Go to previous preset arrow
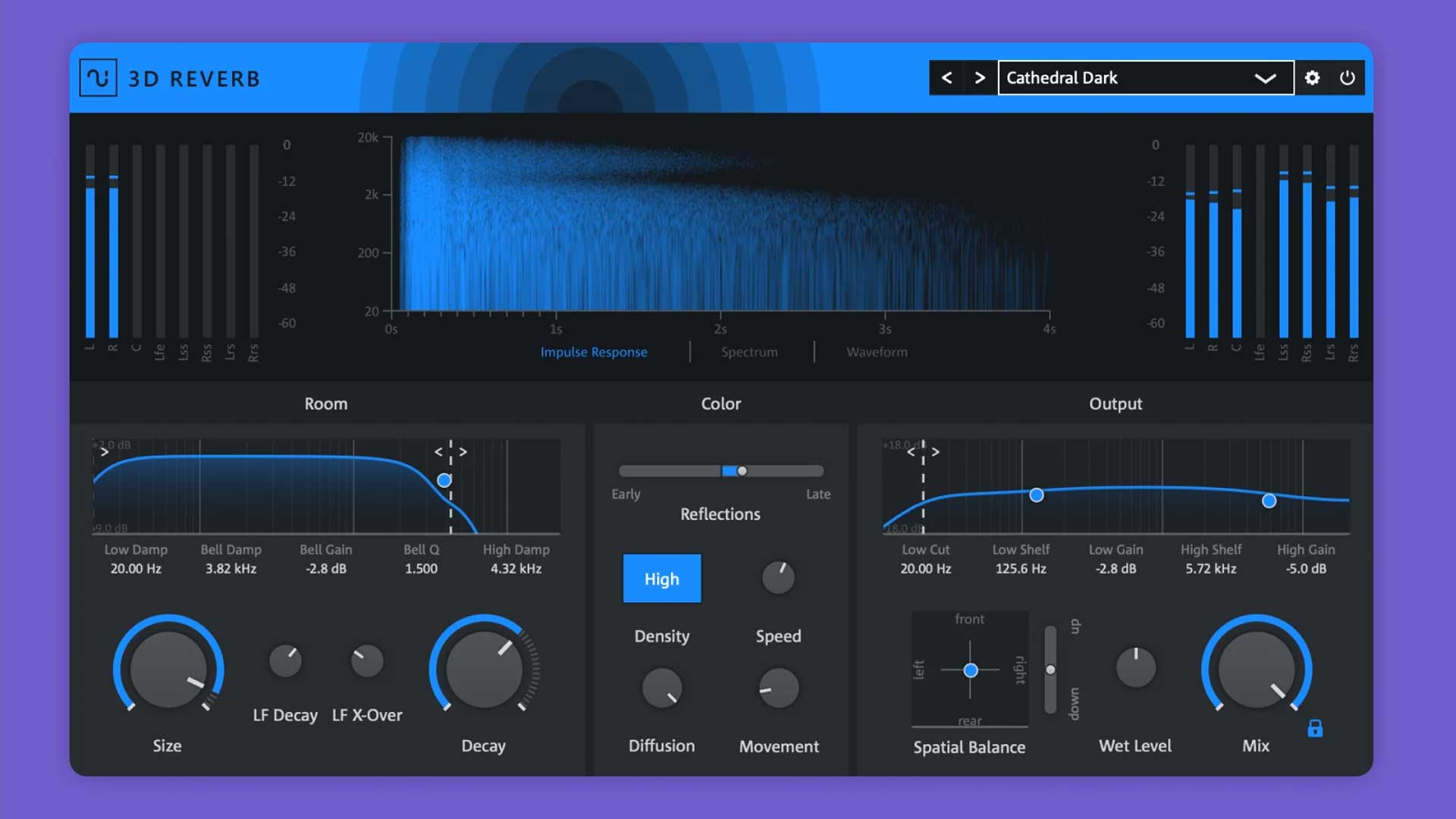 (x=946, y=78)
